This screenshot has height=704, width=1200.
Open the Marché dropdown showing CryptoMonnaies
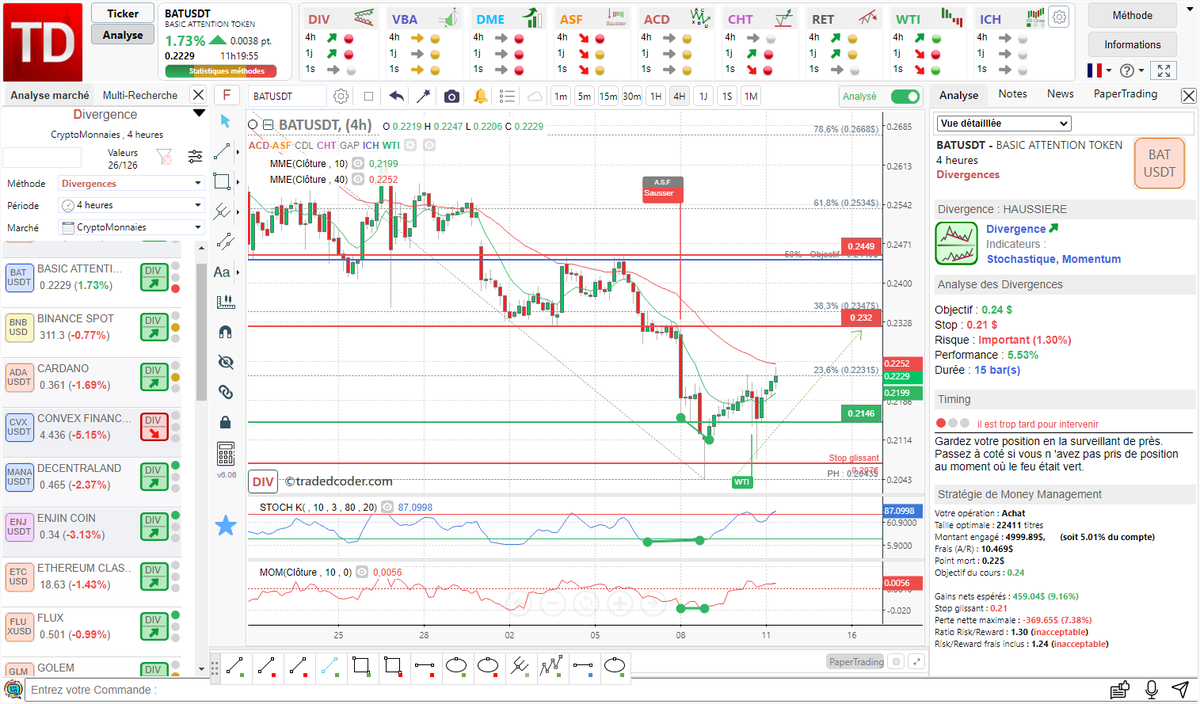tap(131, 227)
